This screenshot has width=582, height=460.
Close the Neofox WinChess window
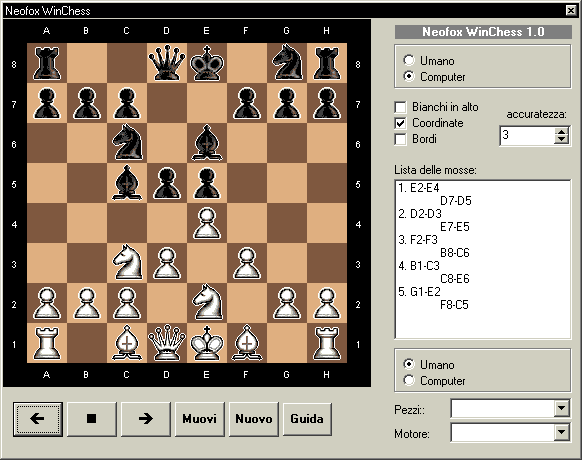(x=571, y=10)
